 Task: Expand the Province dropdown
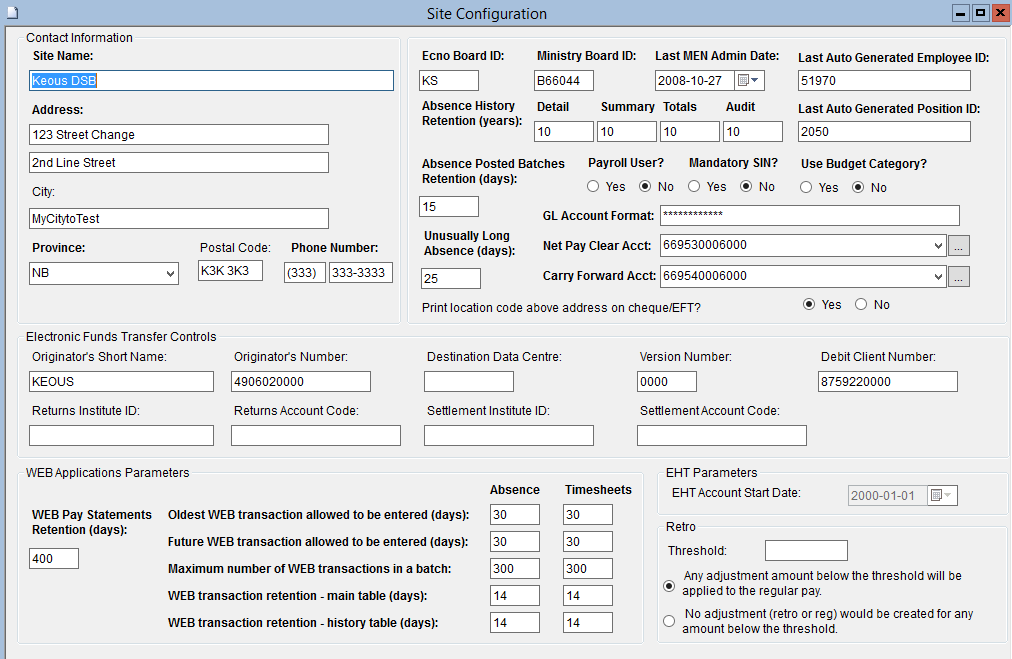coord(168,273)
